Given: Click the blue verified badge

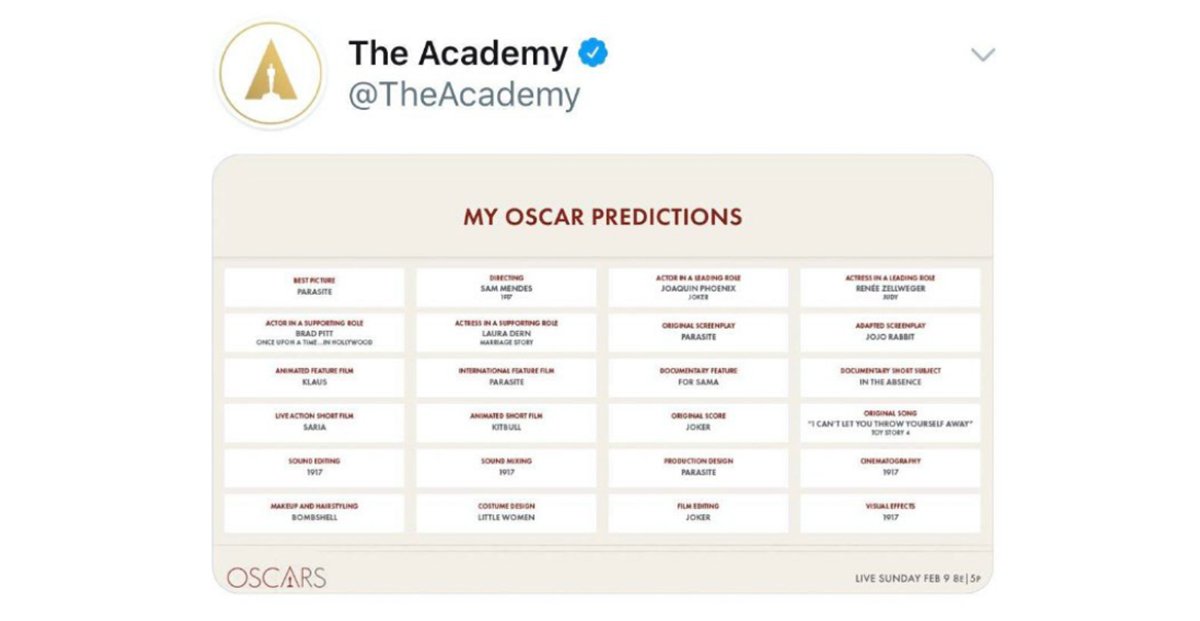Looking at the screenshot, I should [x=595, y=53].
